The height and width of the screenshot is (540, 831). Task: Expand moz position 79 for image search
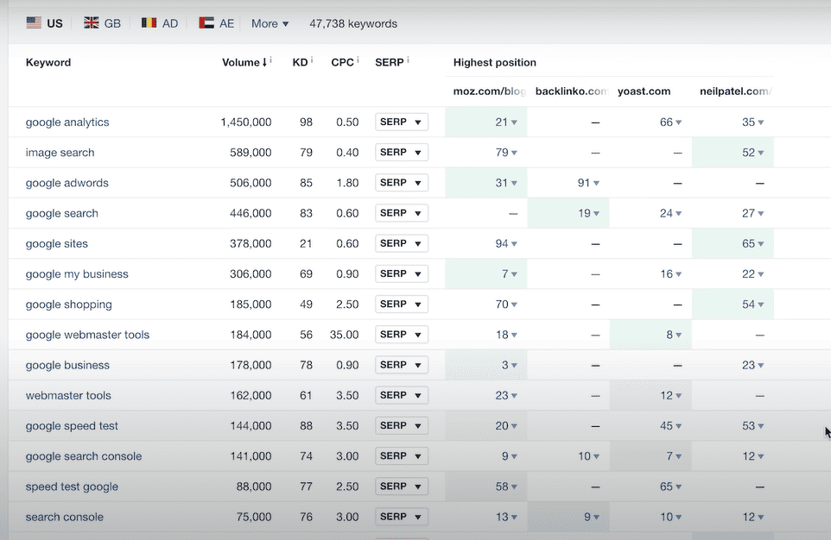tap(506, 152)
